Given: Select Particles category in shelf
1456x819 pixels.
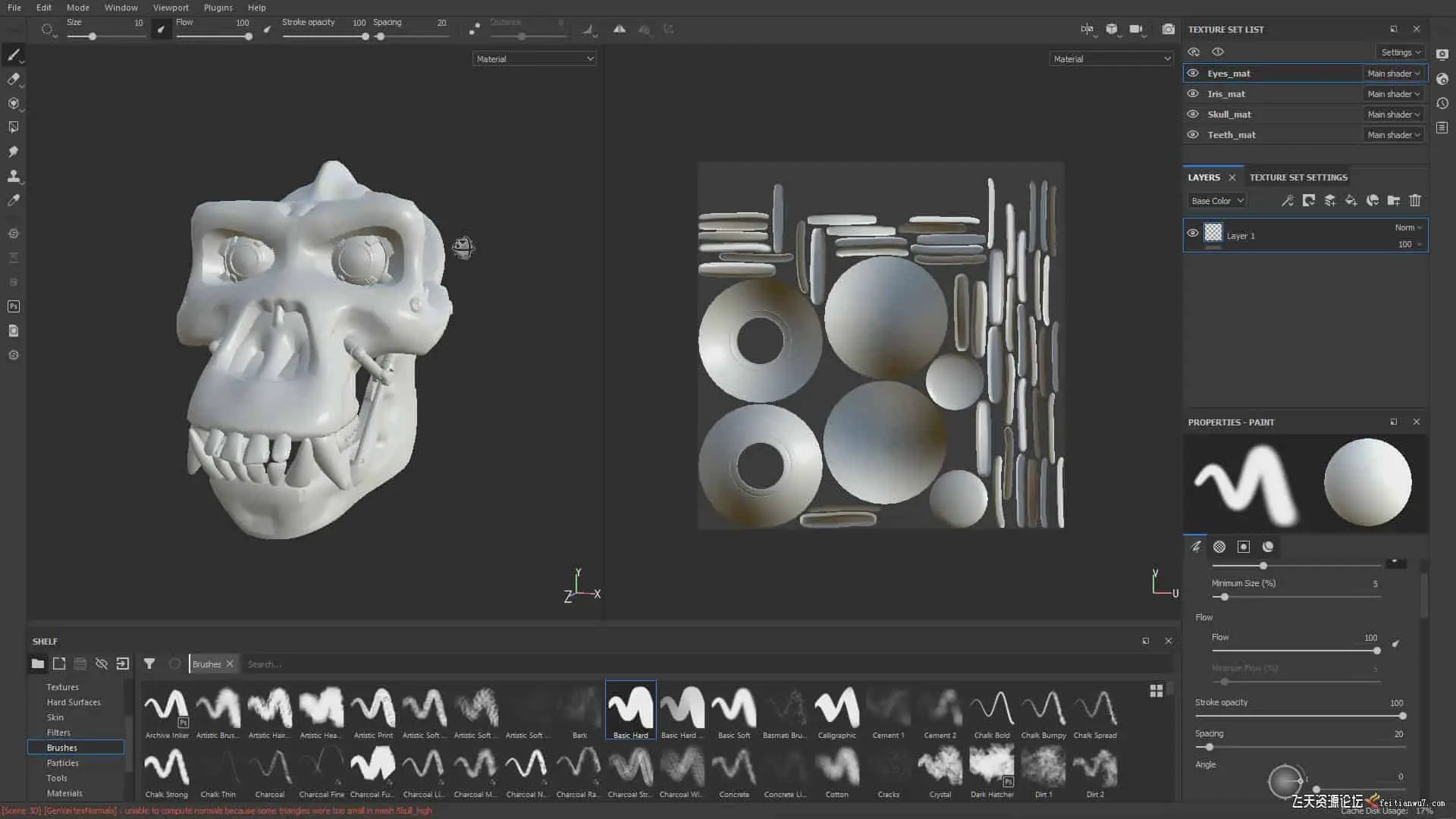Looking at the screenshot, I should [63, 763].
